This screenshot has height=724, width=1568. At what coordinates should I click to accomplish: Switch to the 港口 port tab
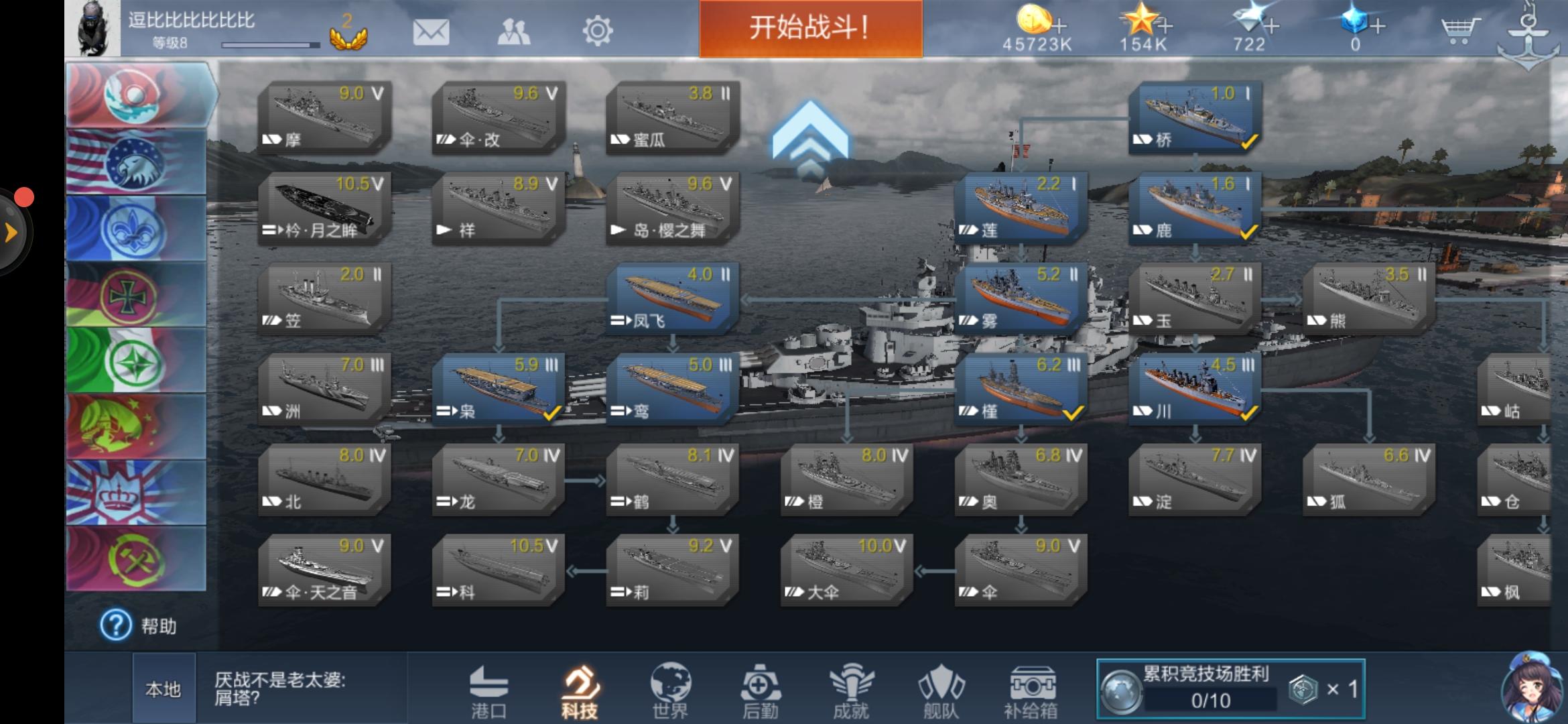(x=488, y=692)
